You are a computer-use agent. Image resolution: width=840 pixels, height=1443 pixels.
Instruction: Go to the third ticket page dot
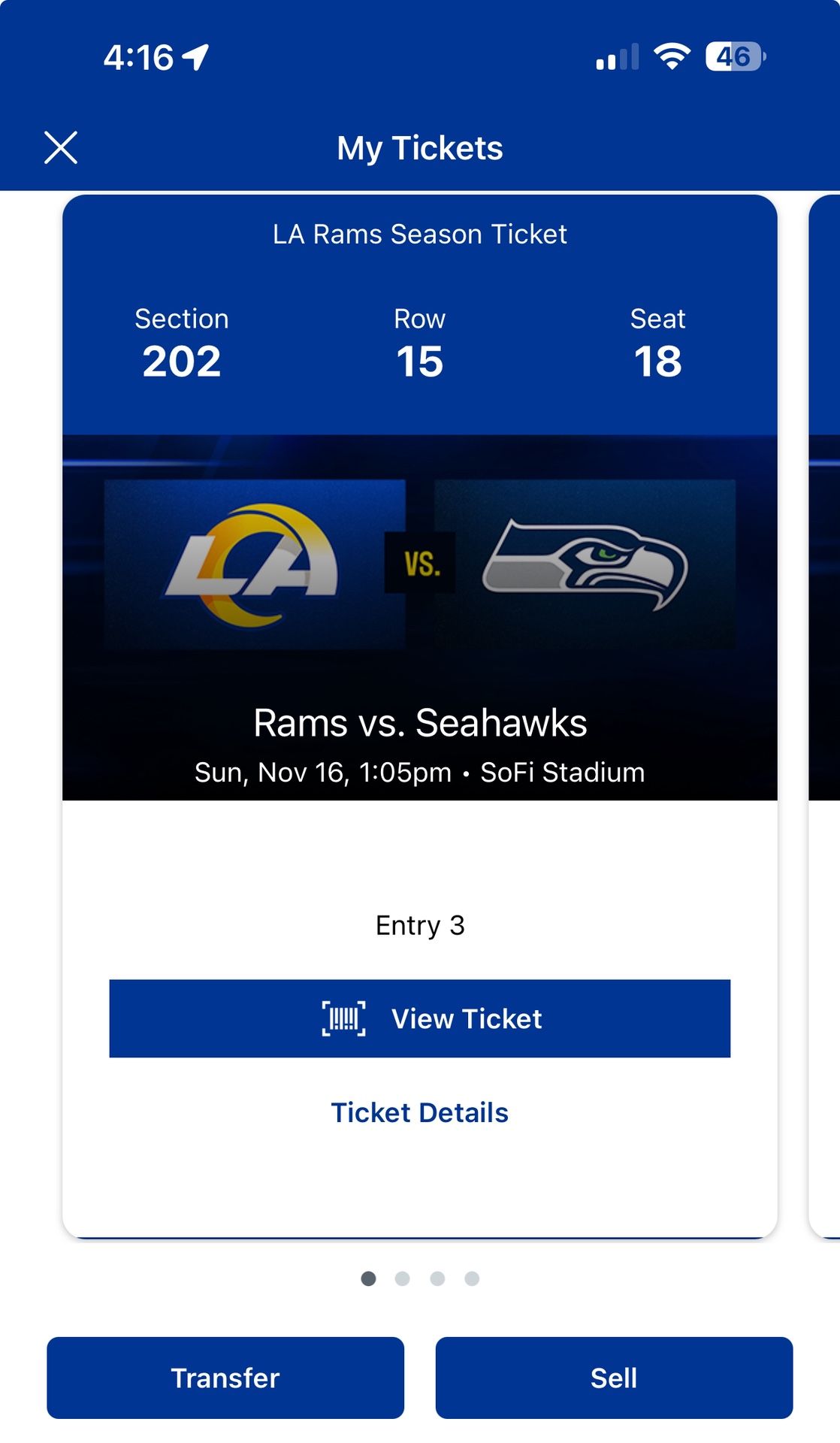437,1278
